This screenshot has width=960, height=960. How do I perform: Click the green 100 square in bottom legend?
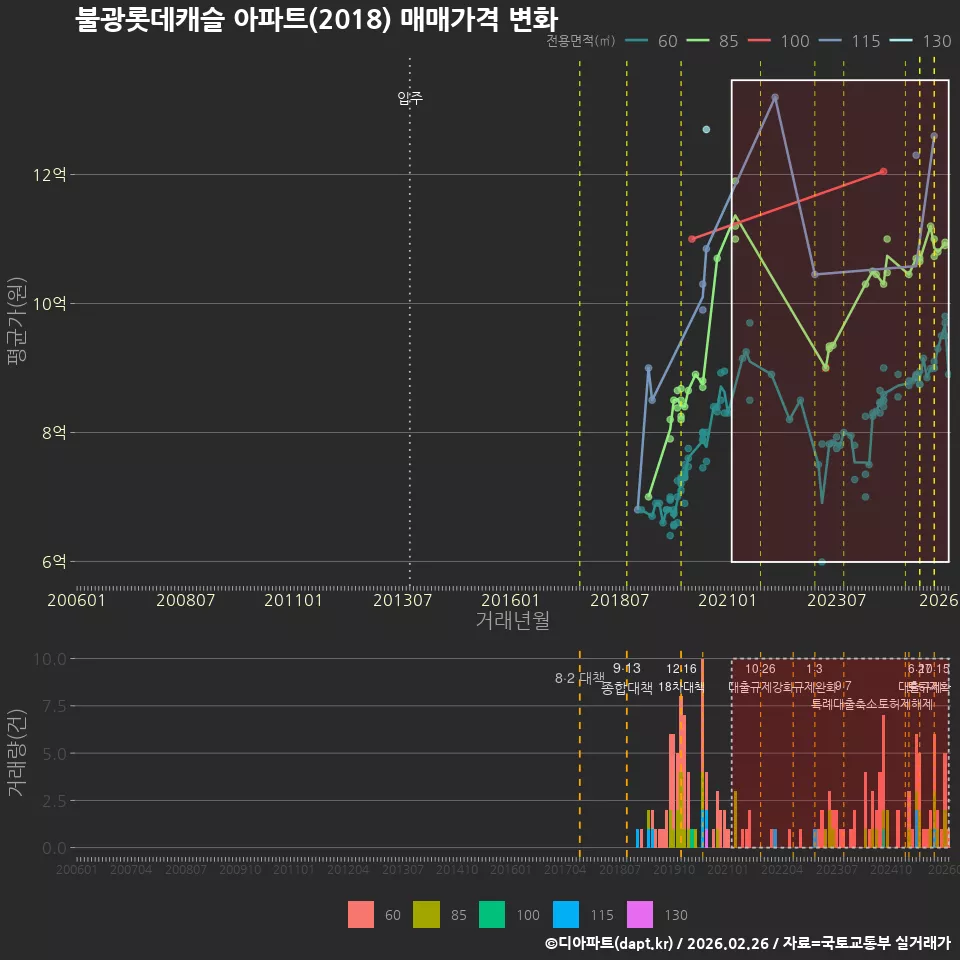(492, 915)
